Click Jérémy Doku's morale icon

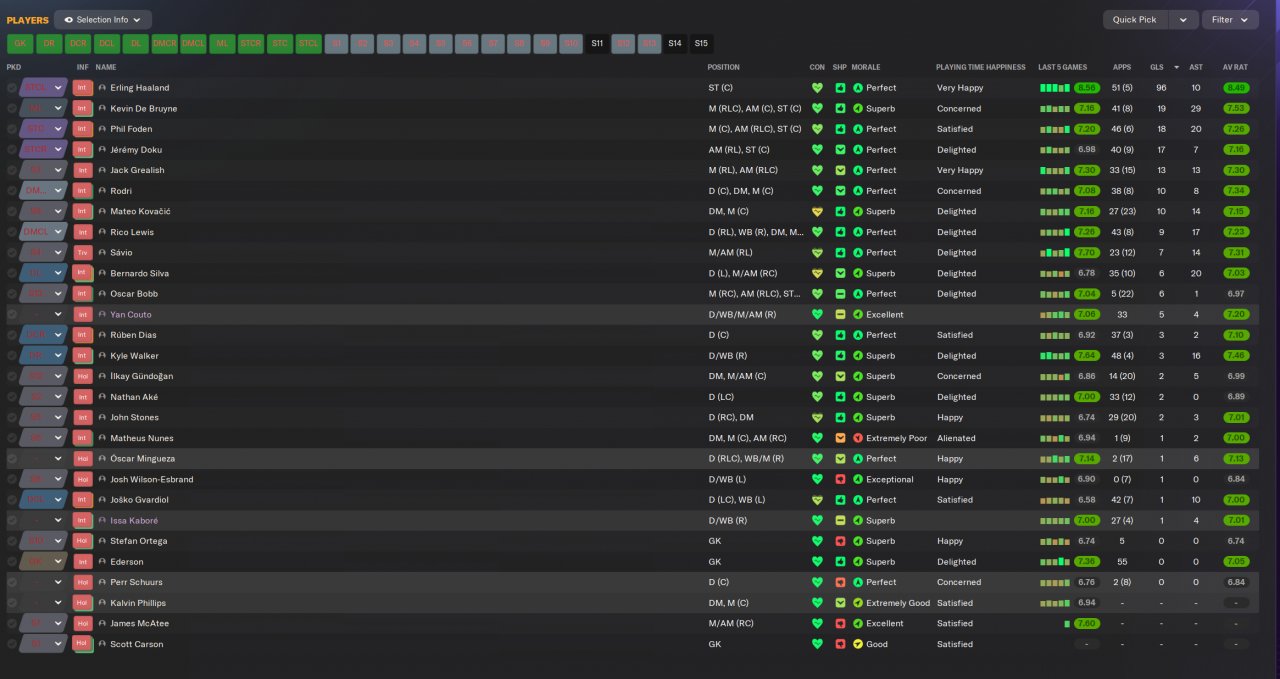point(857,150)
